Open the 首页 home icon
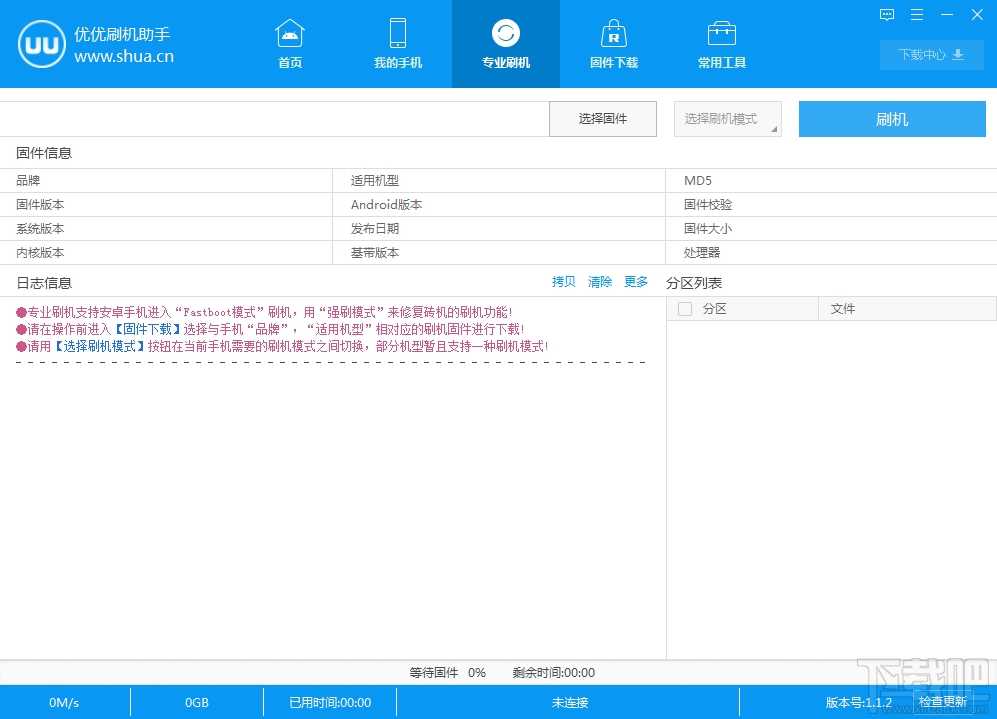The width and height of the screenshot is (997, 719). 290,34
